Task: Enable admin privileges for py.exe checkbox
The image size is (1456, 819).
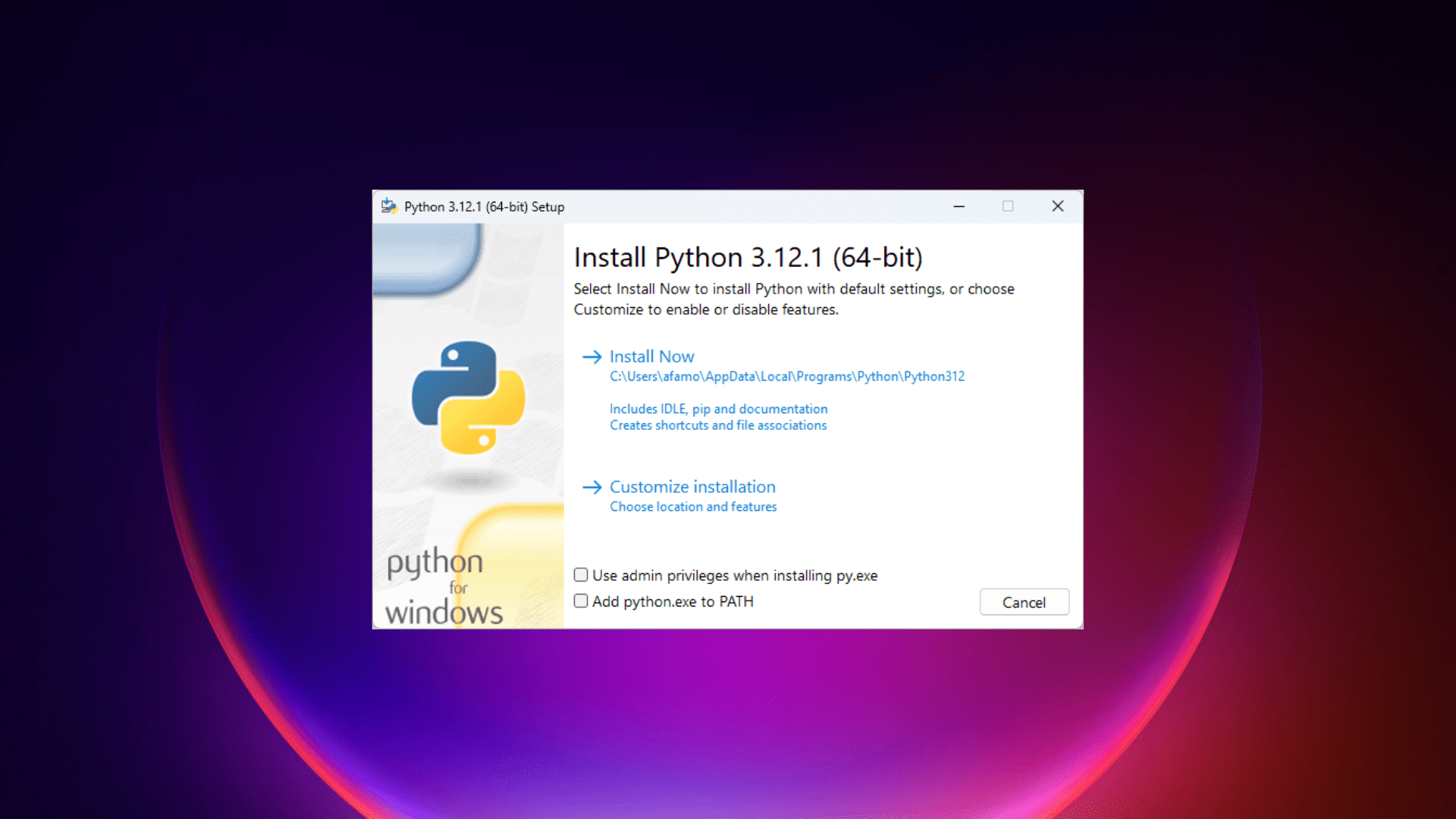Action: point(581,575)
